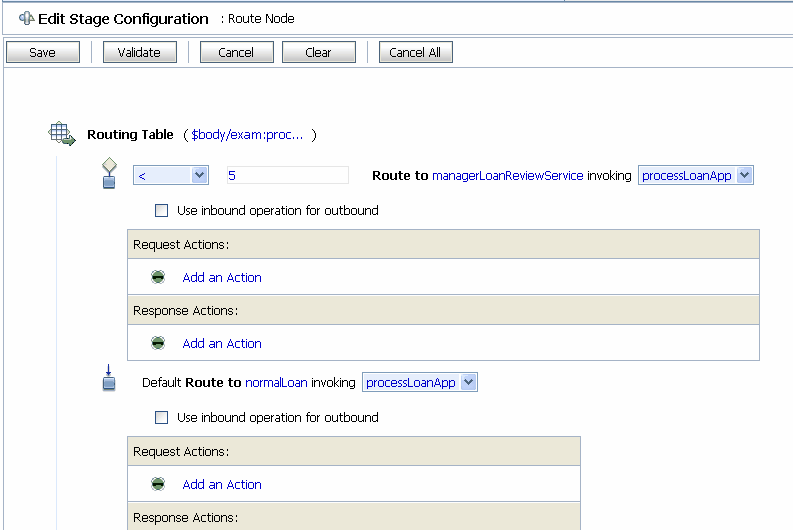Click the default route case icon
This screenshot has width=793, height=530.
(x=109, y=378)
